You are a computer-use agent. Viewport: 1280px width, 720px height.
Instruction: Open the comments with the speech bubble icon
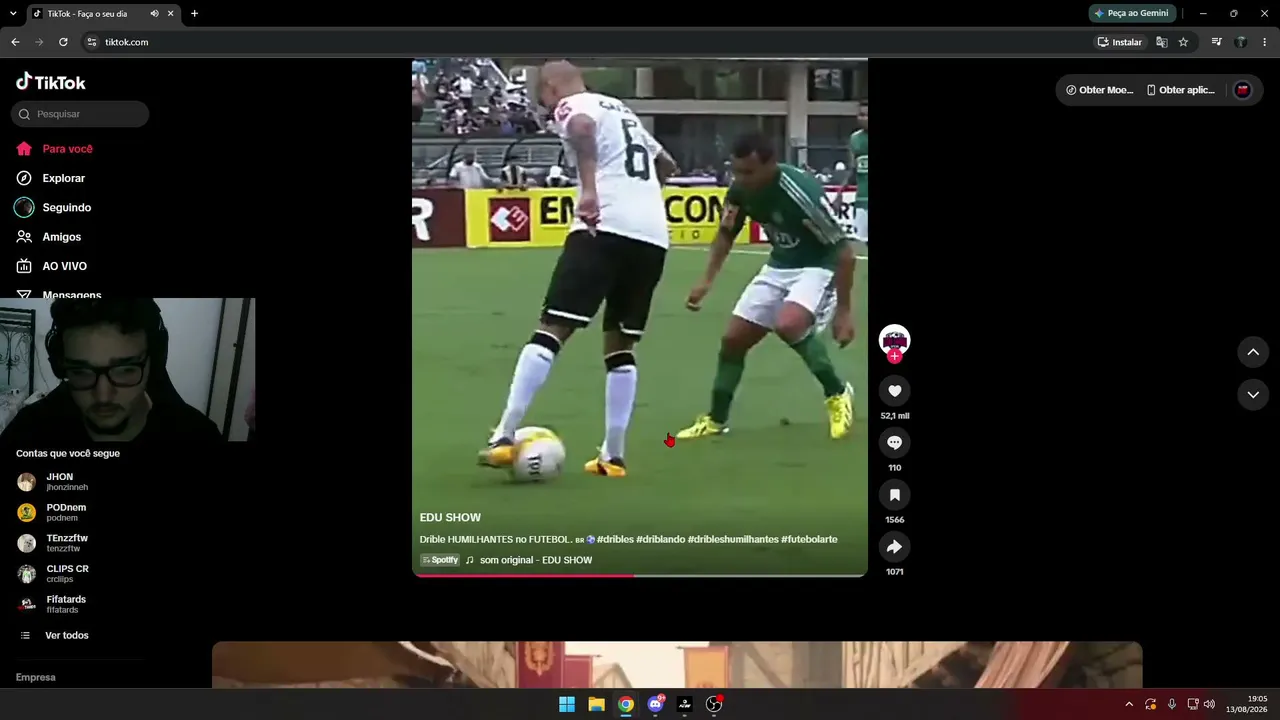point(894,443)
